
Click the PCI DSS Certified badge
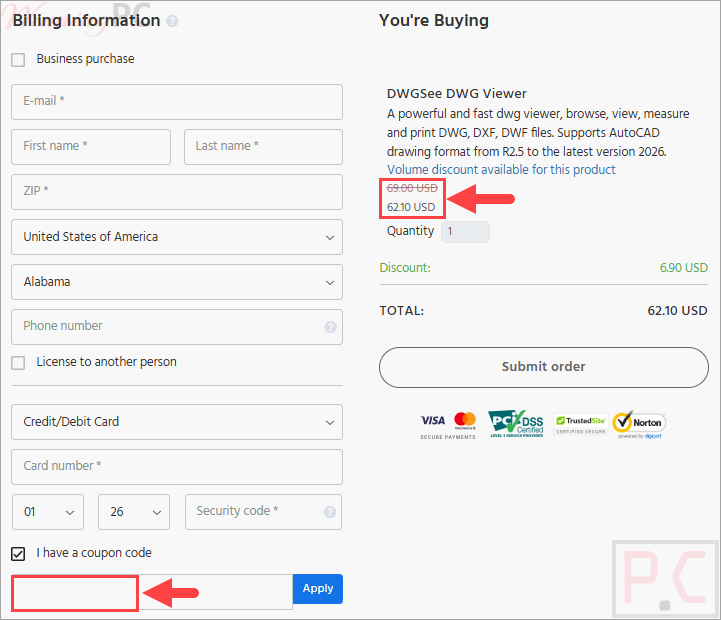pyautogui.click(x=516, y=424)
